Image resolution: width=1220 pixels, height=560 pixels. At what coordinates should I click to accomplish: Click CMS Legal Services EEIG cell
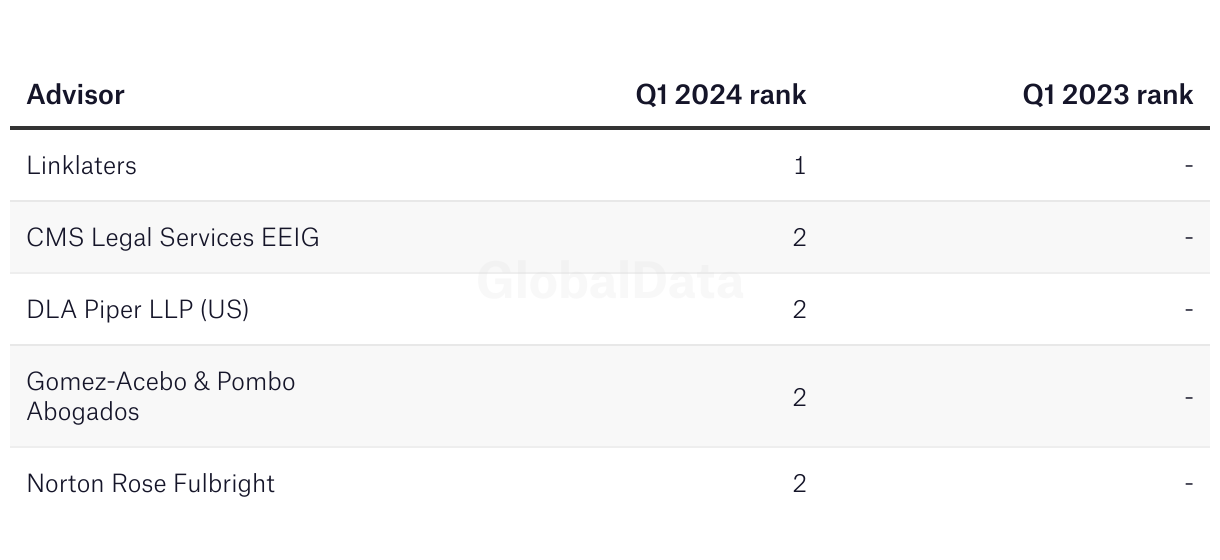point(173,237)
